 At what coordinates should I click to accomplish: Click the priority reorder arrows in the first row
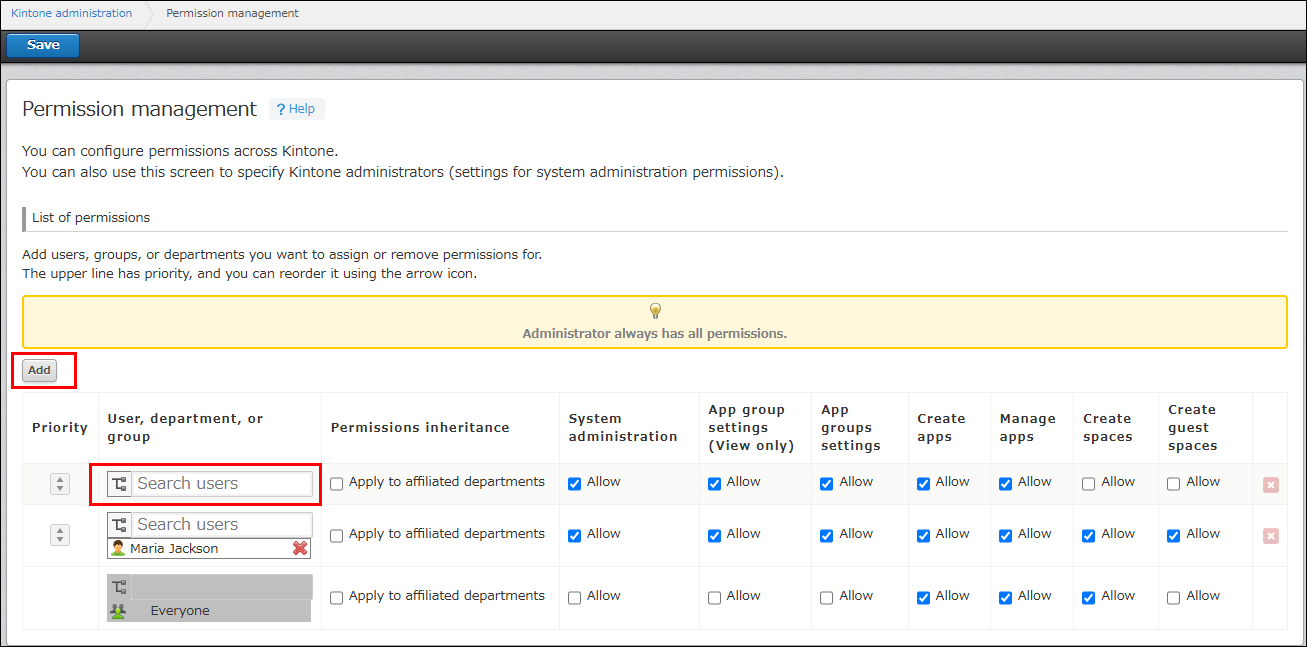click(x=59, y=483)
